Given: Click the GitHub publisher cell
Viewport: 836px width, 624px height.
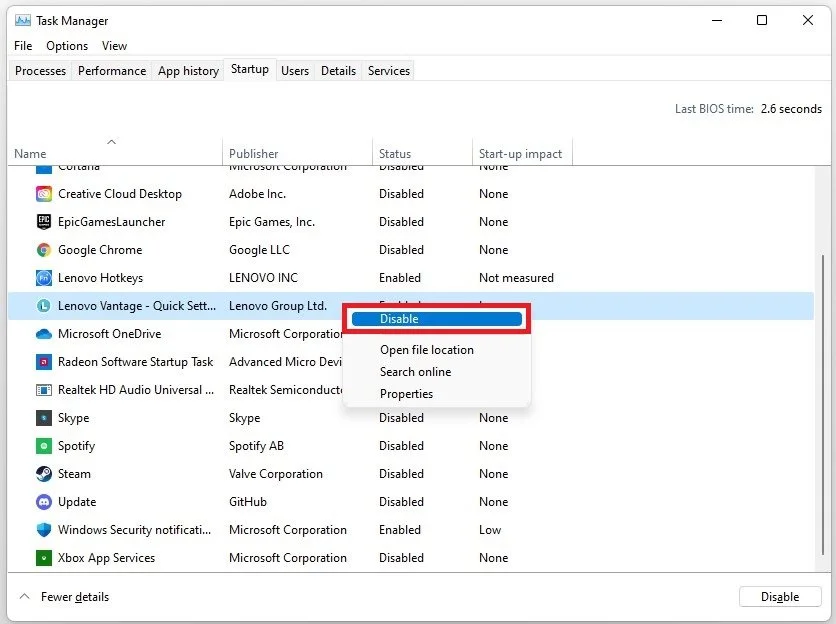Looking at the screenshot, I should (247, 502).
